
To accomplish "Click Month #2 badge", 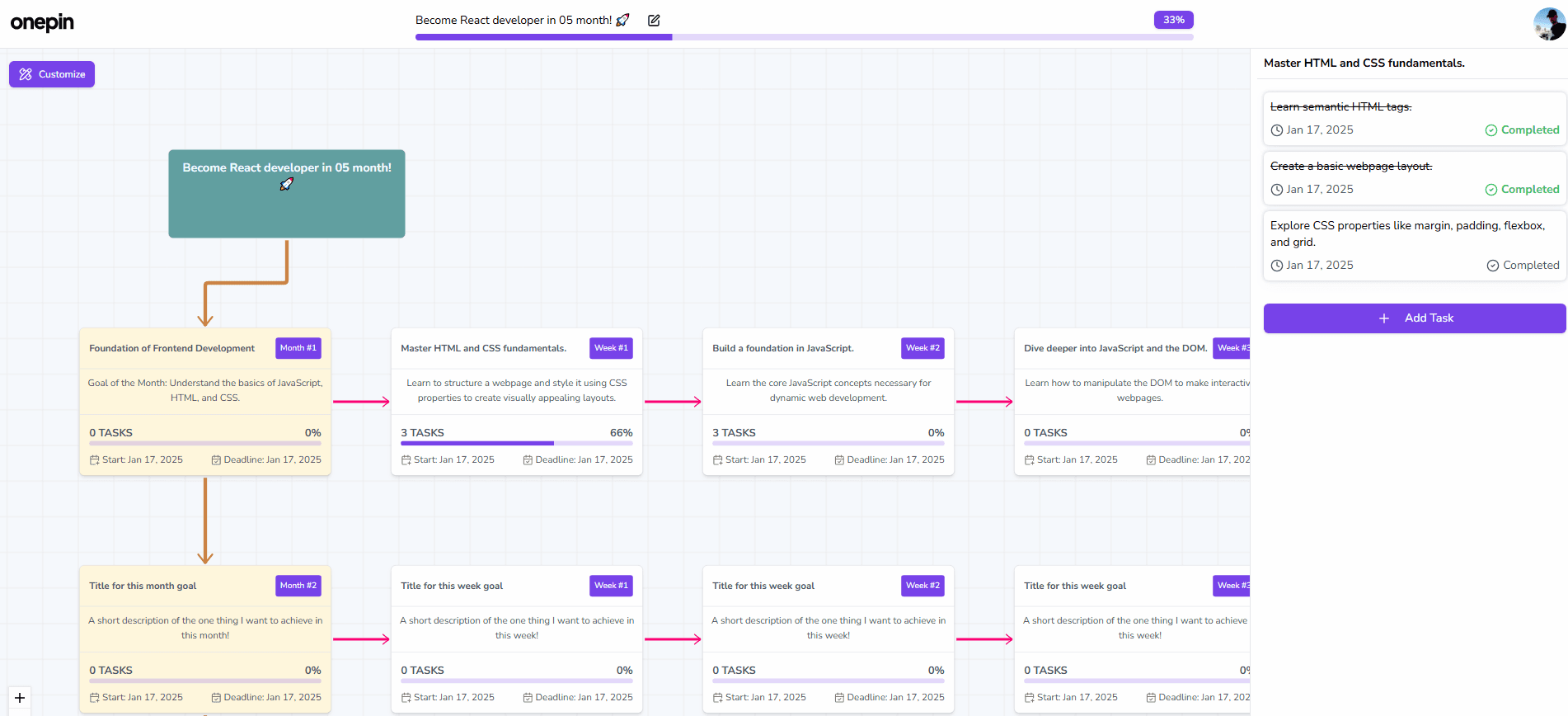I will 298,586.
